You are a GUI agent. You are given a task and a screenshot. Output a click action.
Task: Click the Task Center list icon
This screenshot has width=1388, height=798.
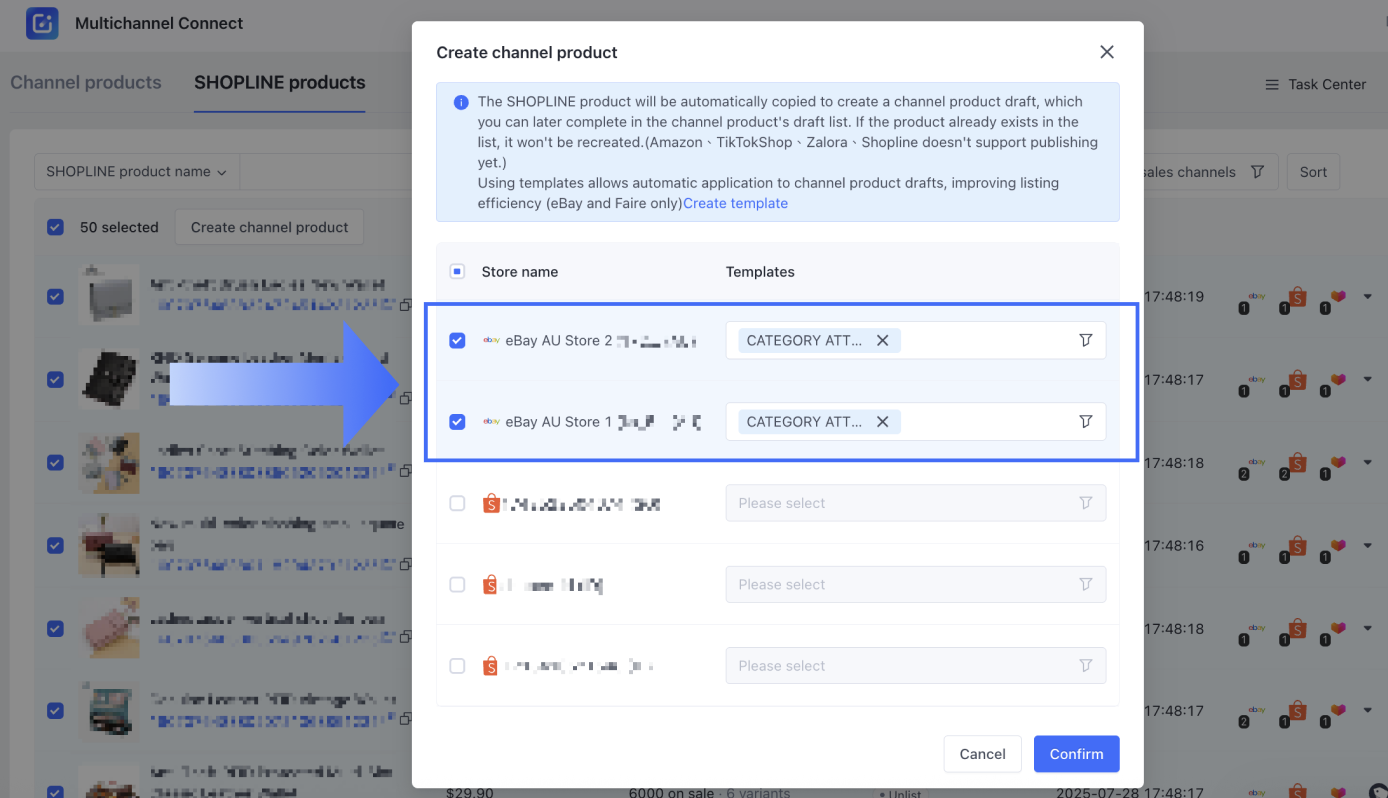1272,85
